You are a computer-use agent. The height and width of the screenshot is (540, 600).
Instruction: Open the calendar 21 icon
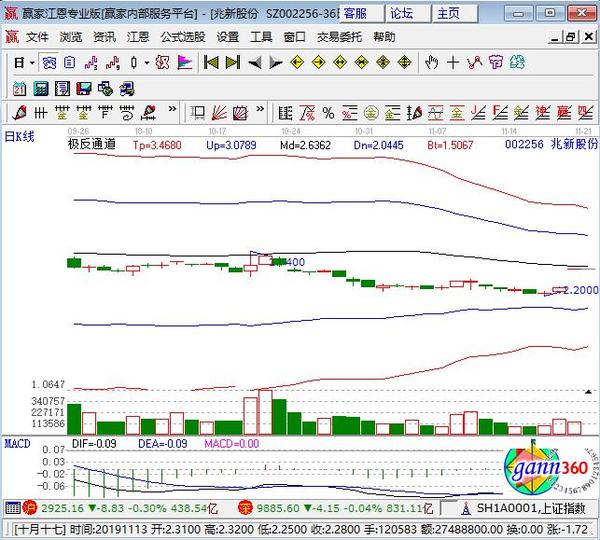click(19, 89)
